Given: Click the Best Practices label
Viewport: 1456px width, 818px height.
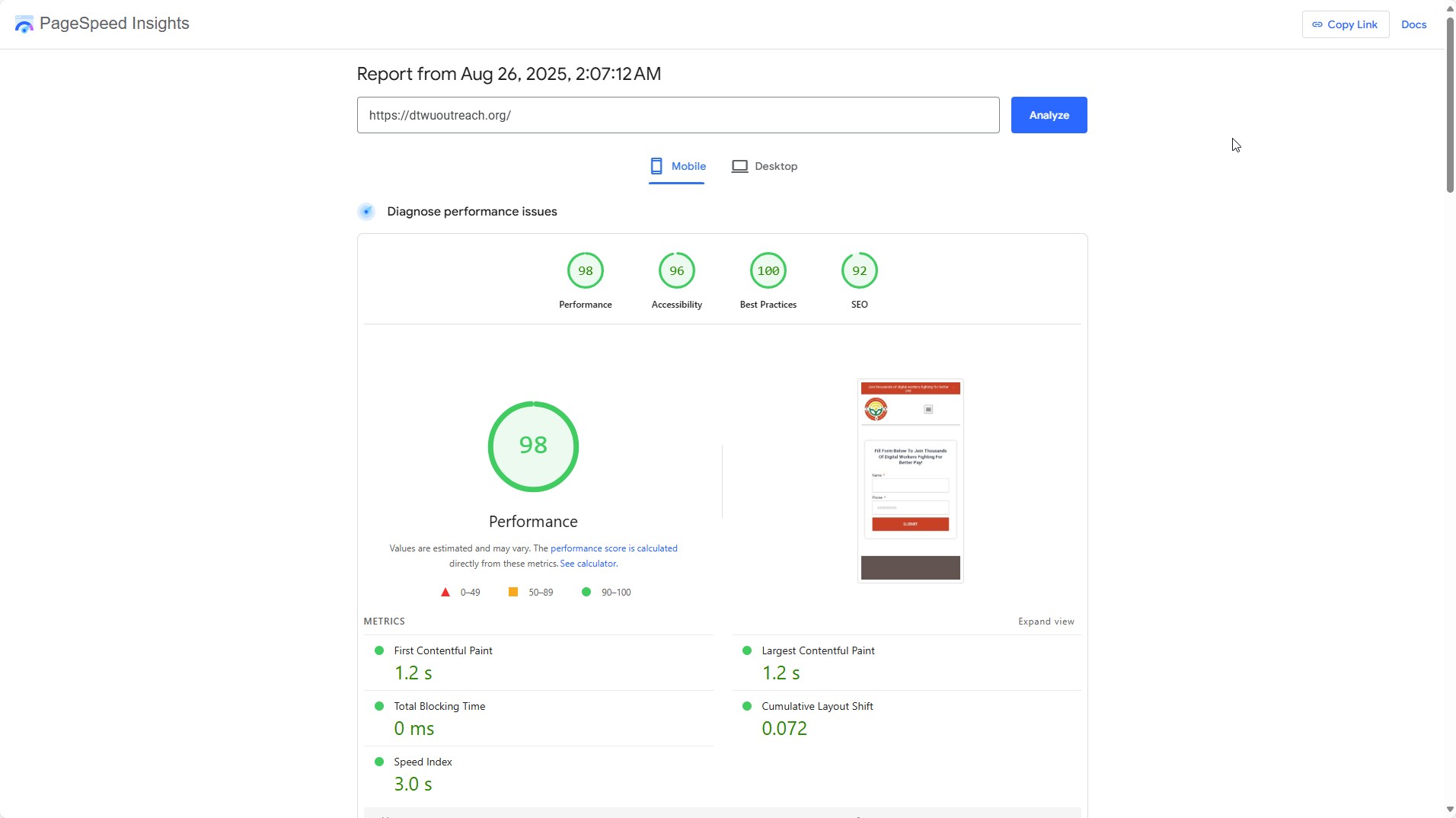Looking at the screenshot, I should pos(768,305).
